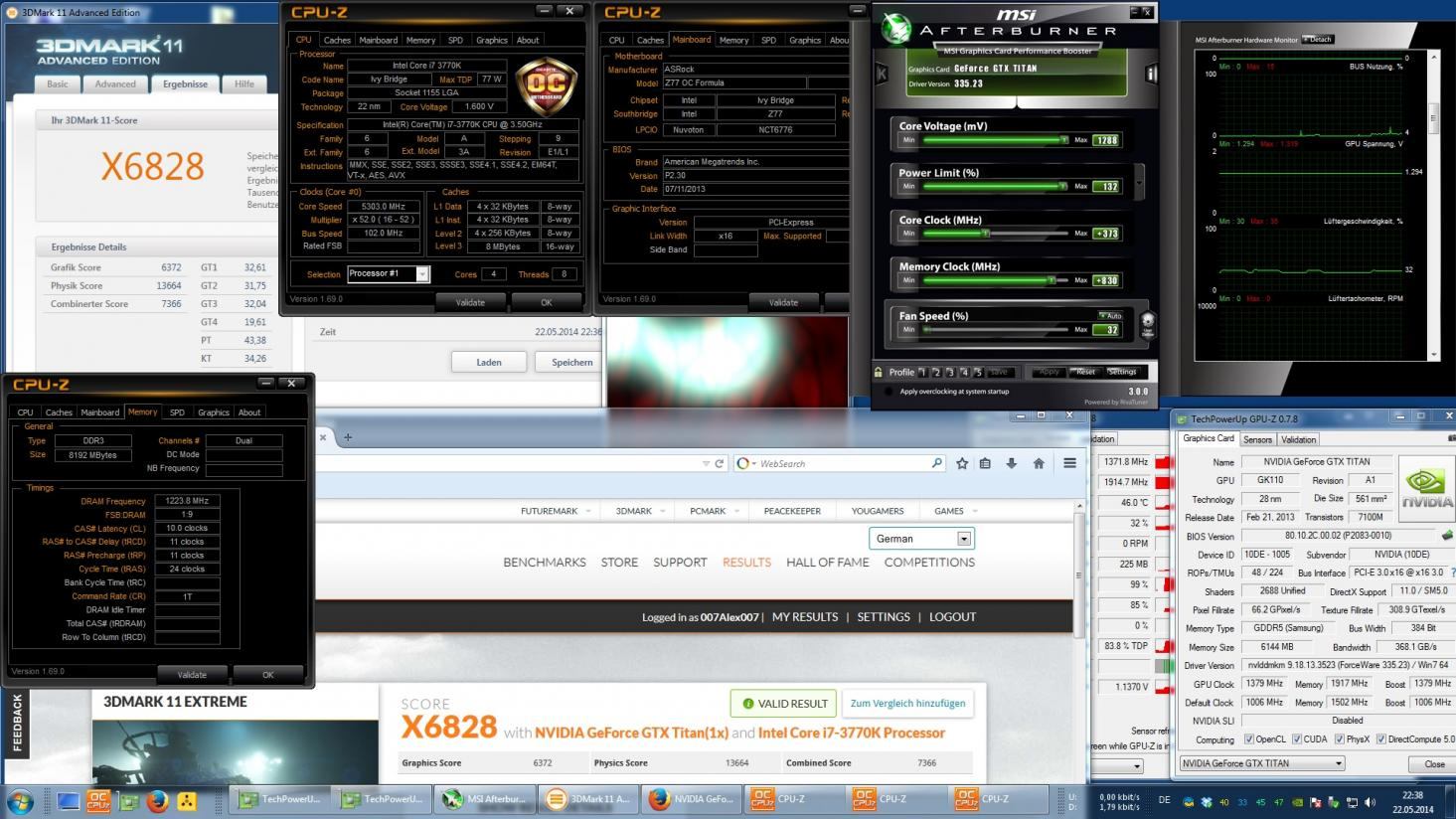Viewport: 1456px width, 819px height.
Task: Open the SPD tab in CPU-Z memory window
Action: pos(177,412)
